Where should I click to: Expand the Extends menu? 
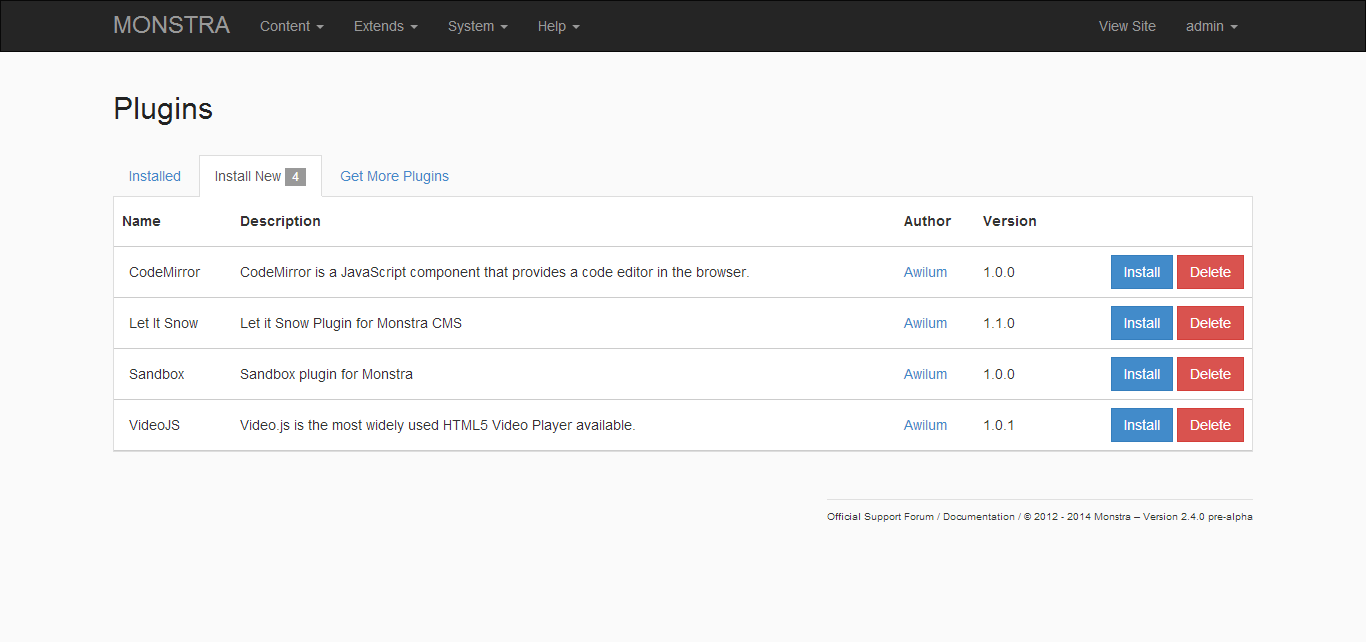(385, 26)
